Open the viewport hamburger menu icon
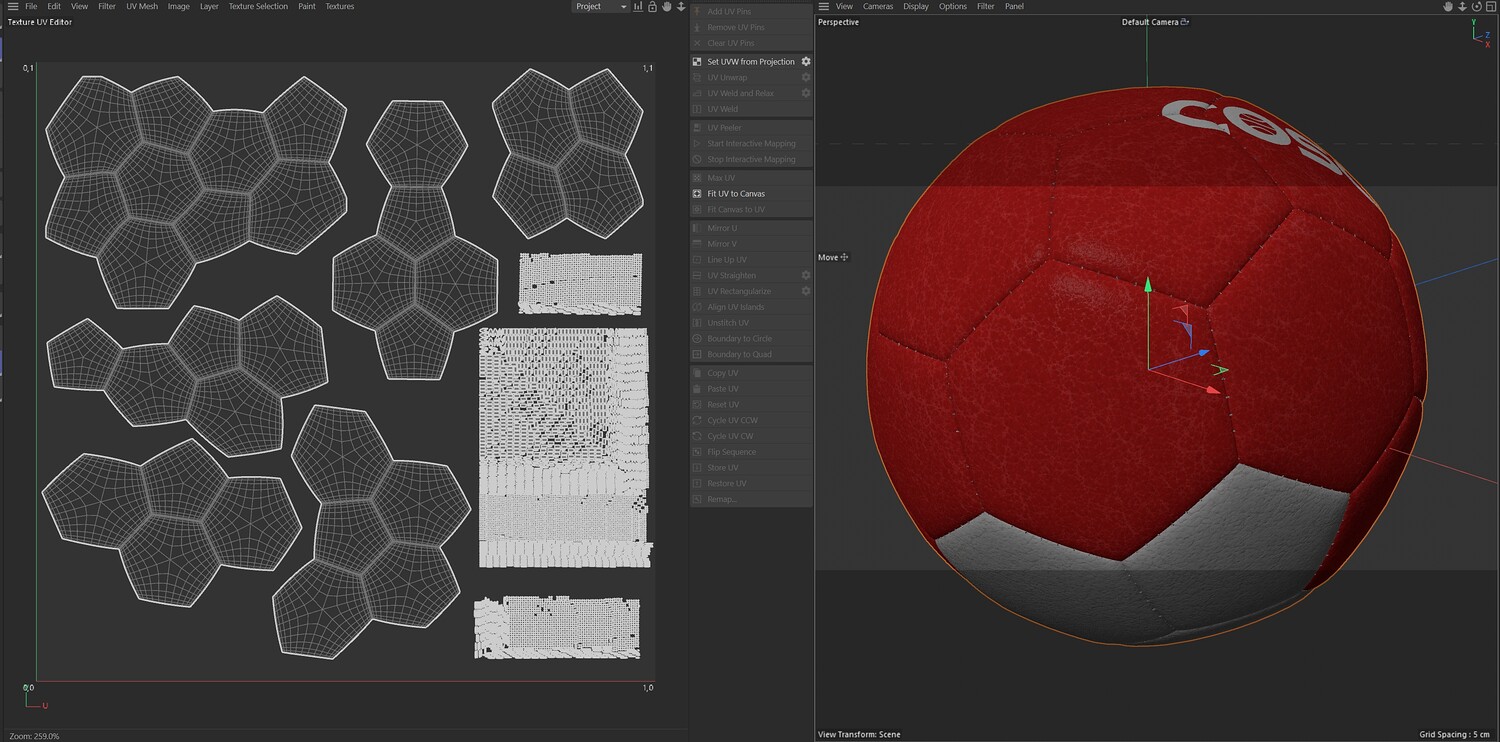Image resolution: width=1500 pixels, height=742 pixels. click(x=824, y=6)
